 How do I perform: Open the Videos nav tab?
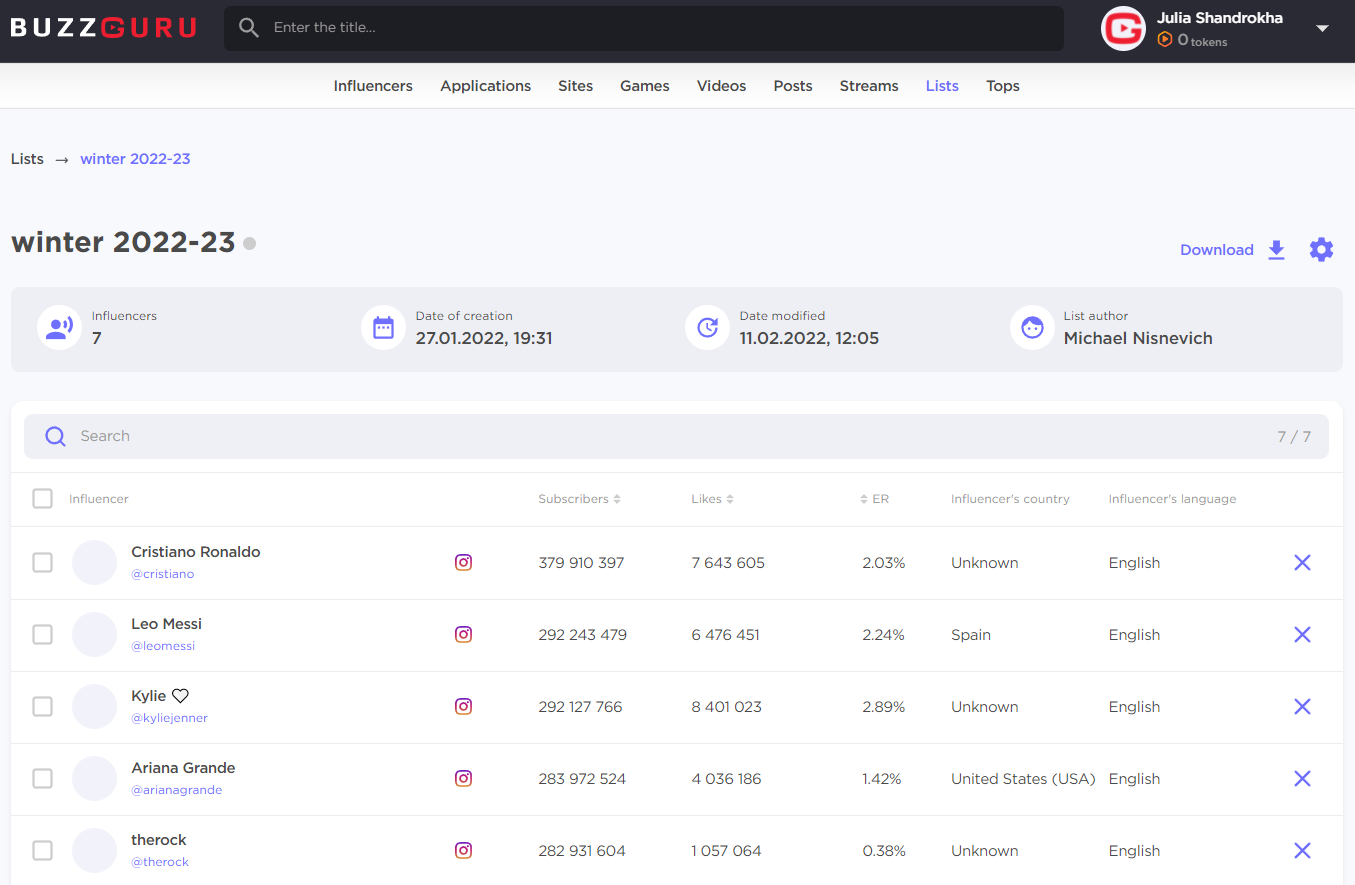coord(722,86)
